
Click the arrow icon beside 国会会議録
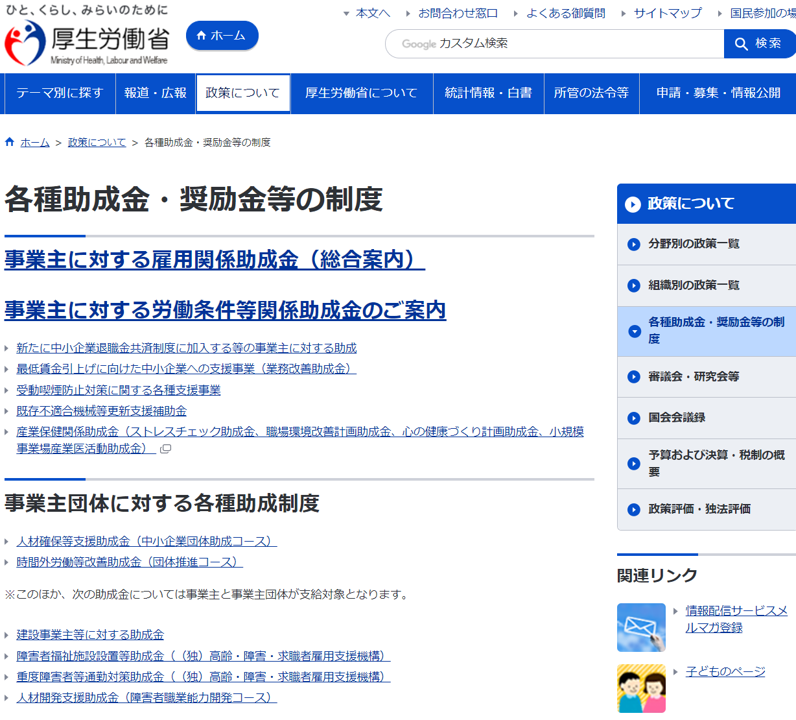coord(634,418)
